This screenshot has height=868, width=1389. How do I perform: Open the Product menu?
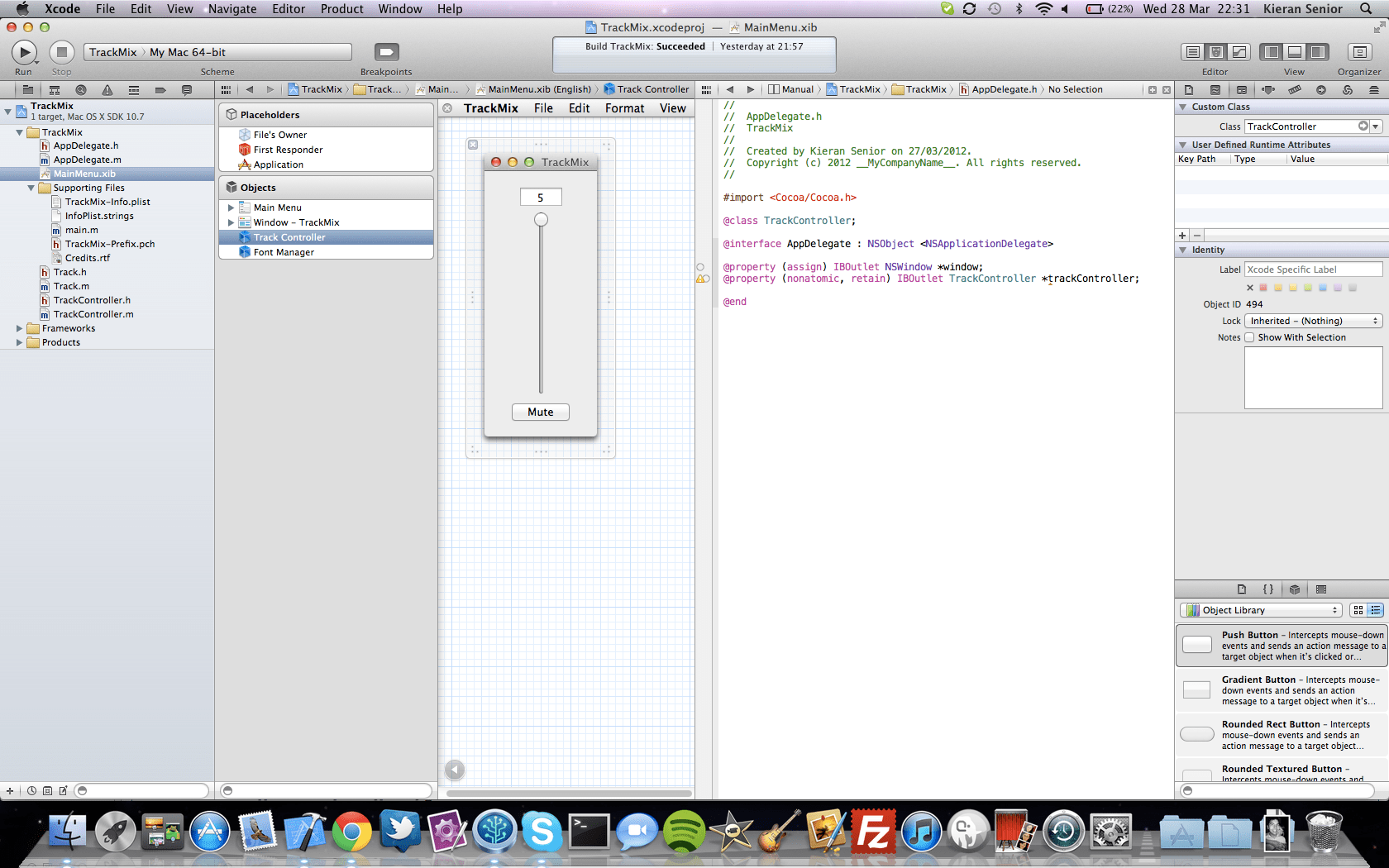(342, 8)
